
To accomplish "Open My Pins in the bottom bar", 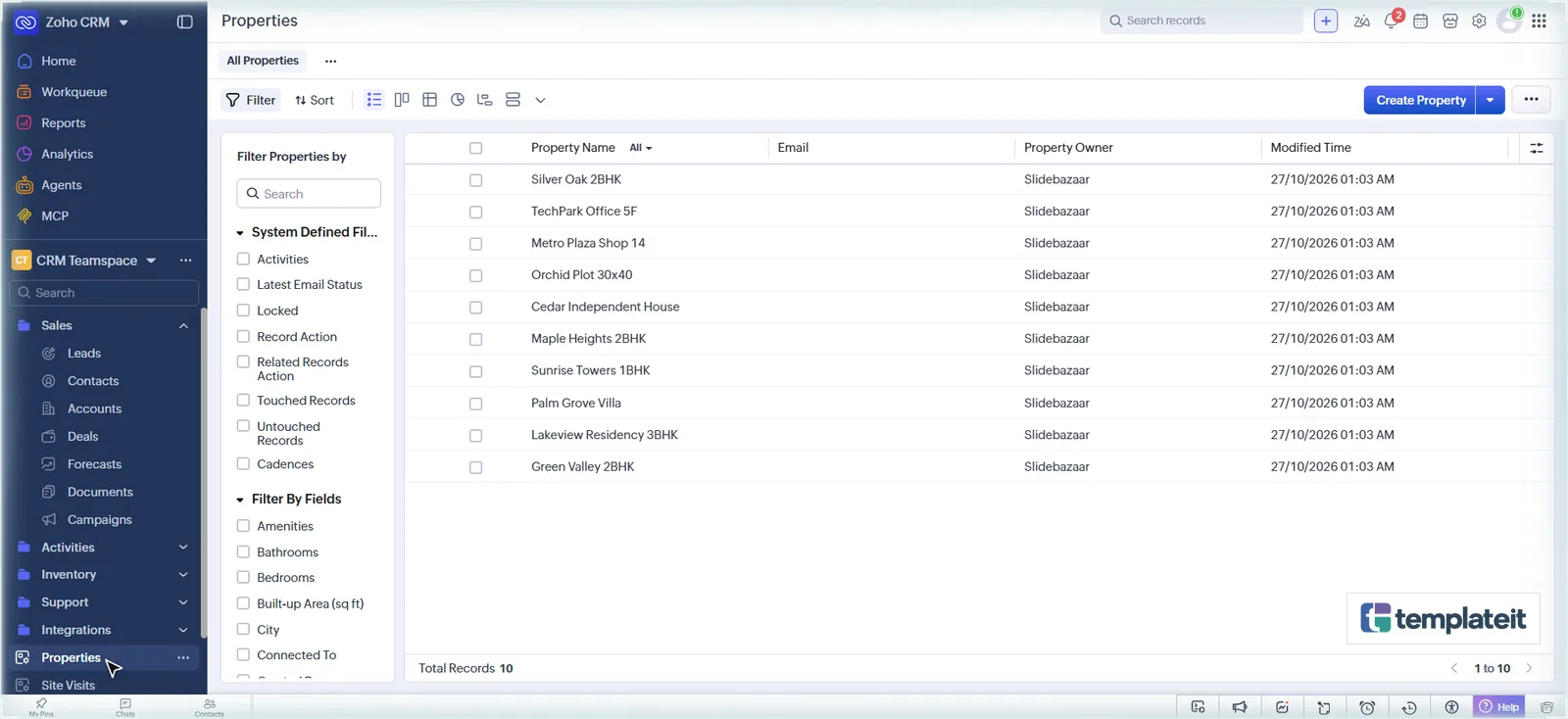I will point(41,707).
